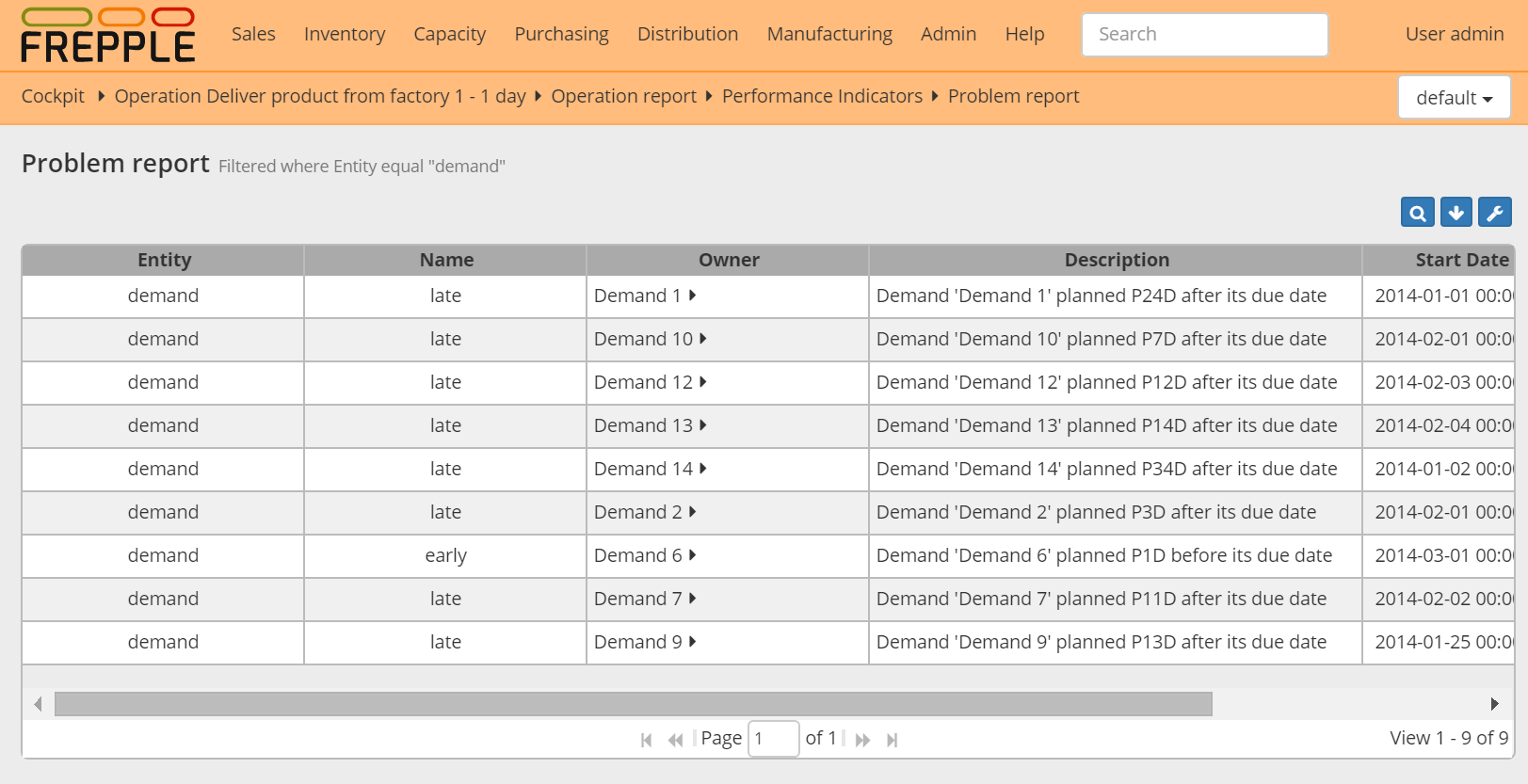
Task: Open the Capacity menu
Action: point(450,35)
